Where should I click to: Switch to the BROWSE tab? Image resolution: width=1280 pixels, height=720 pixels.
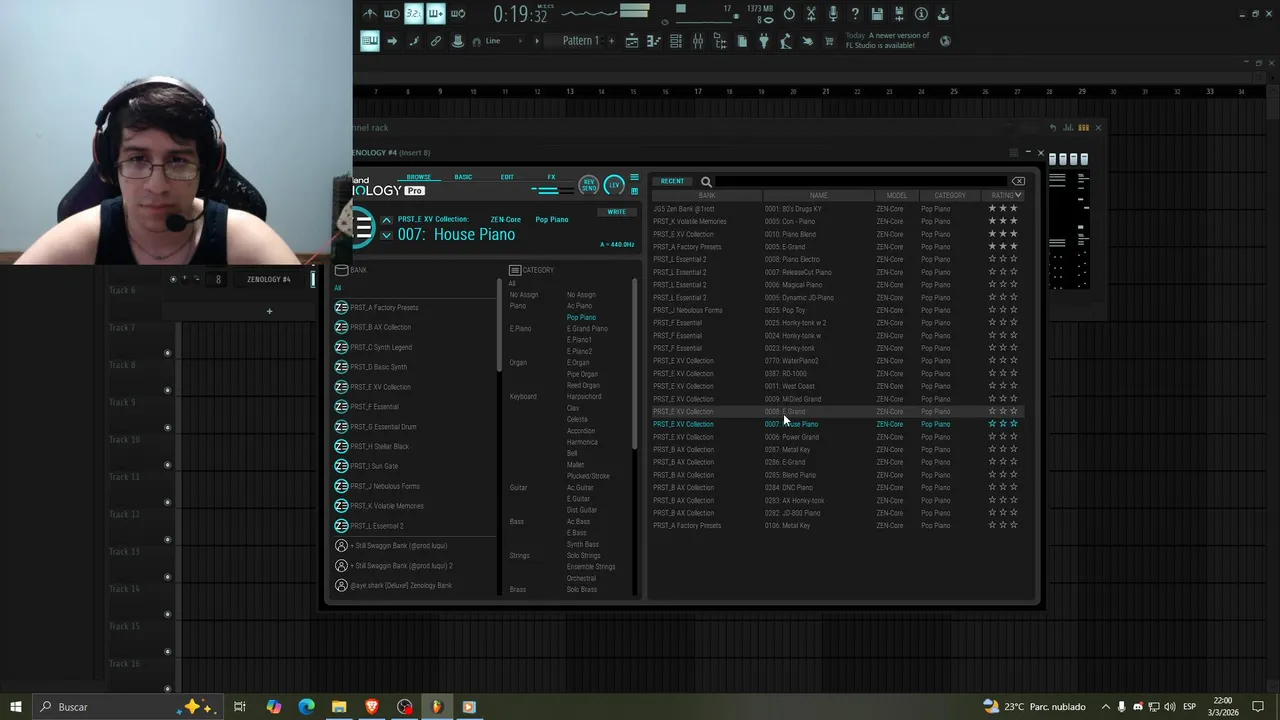[x=418, y=177]
